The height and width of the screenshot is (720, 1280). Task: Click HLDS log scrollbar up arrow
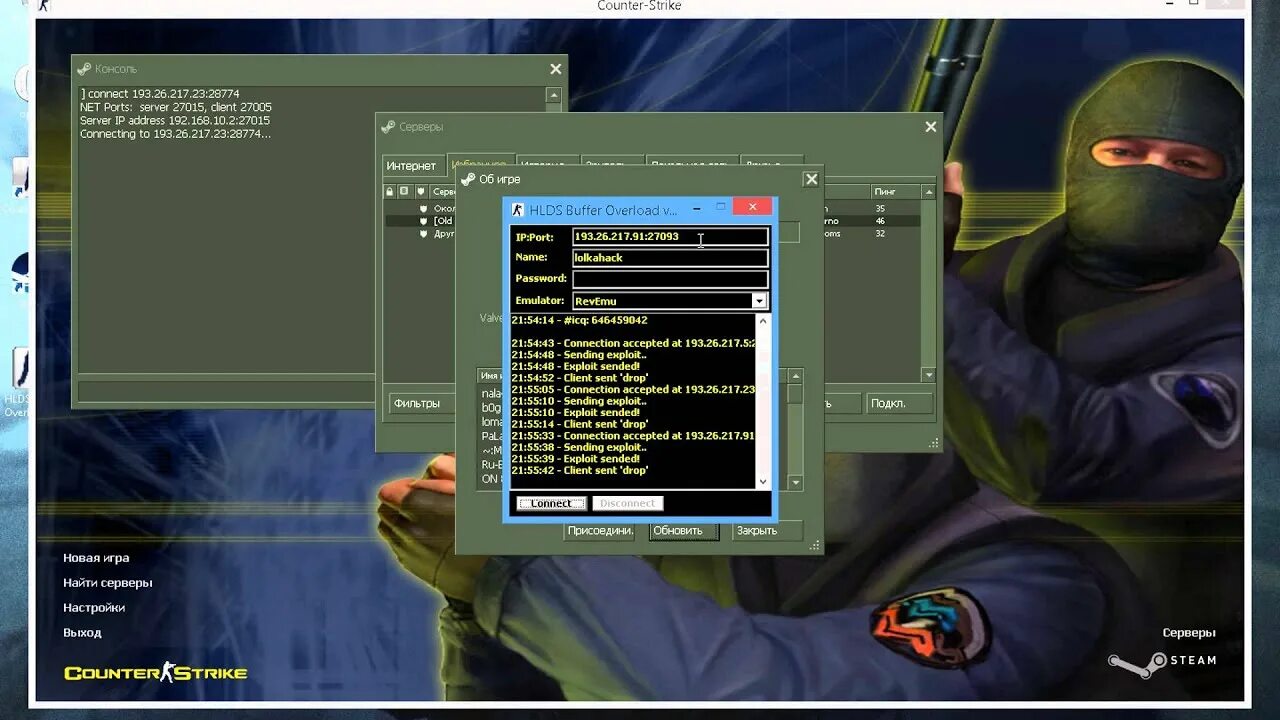pyautogui.click(x=763, y=322)
